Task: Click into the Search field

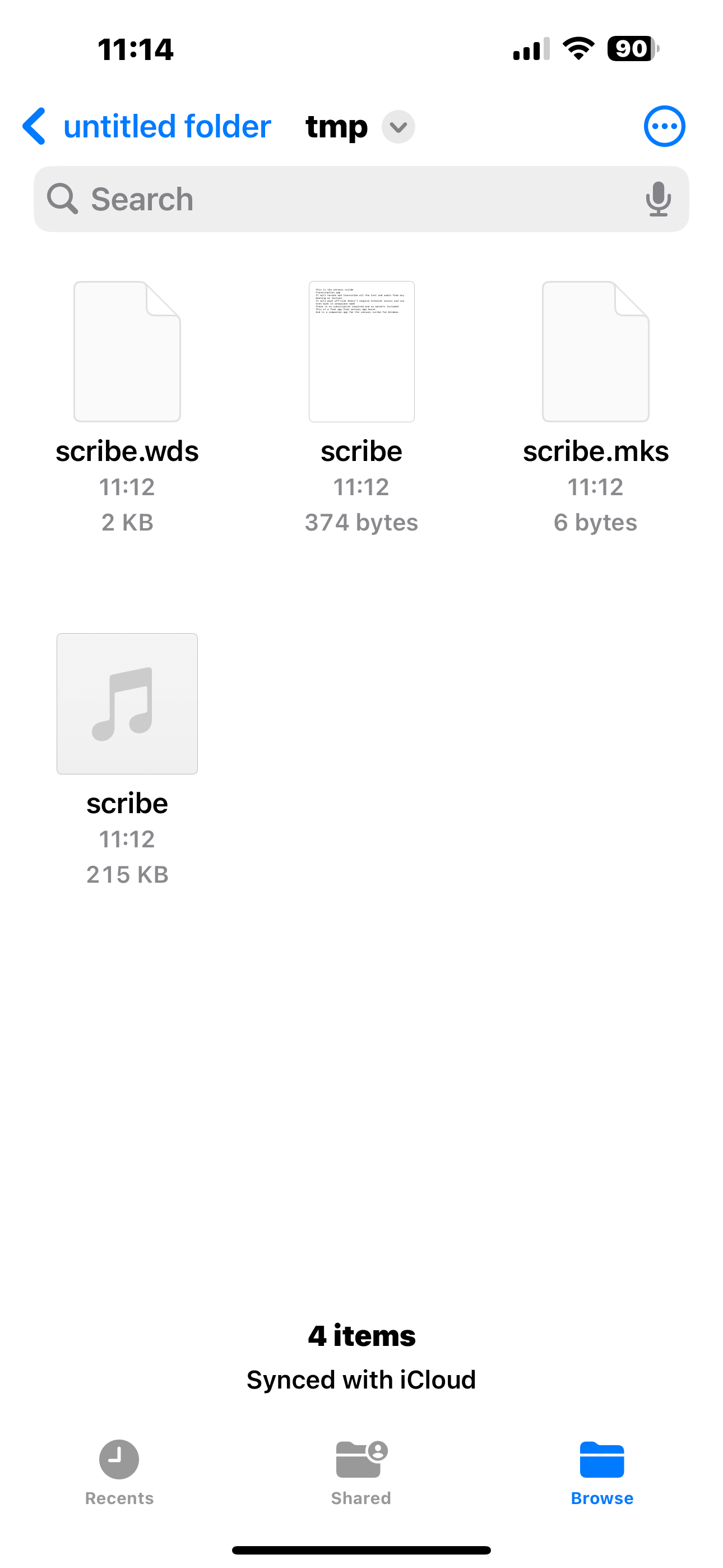Action: [x=361, y=199]
